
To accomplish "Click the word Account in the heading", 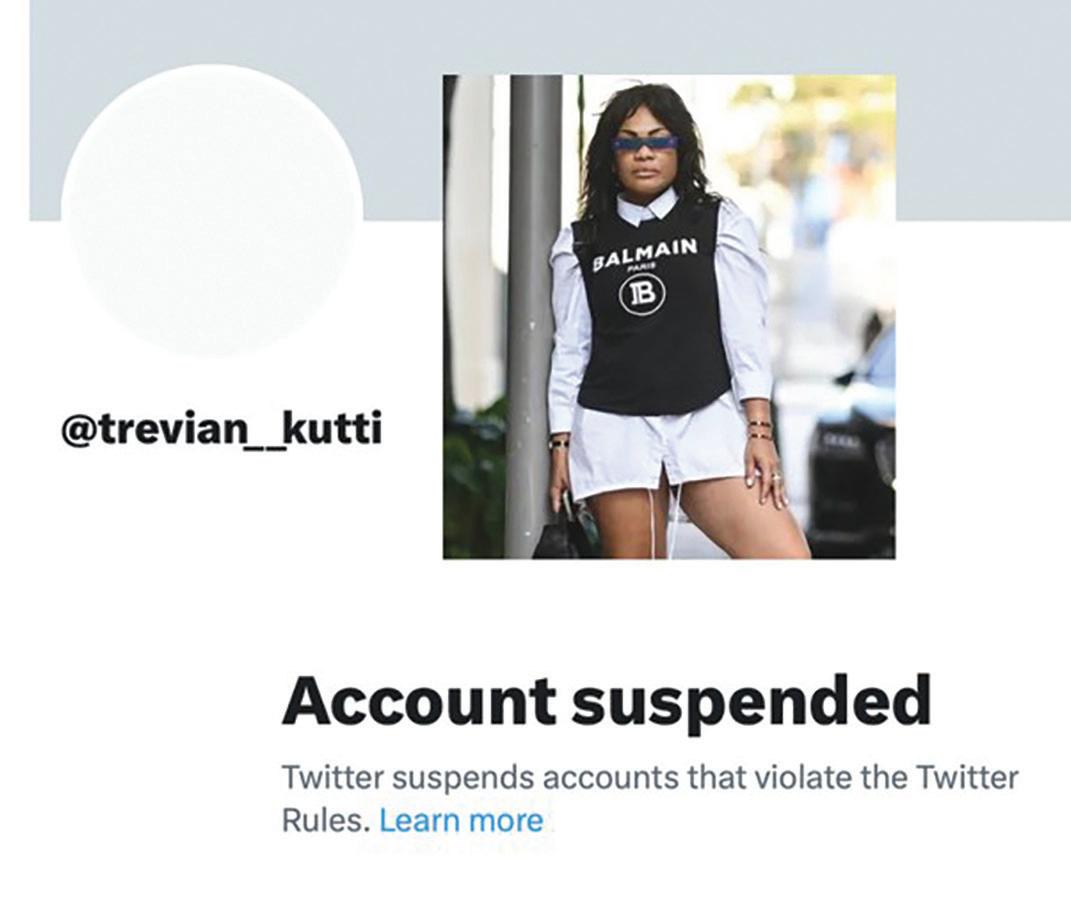I will [x=419, y=701].
